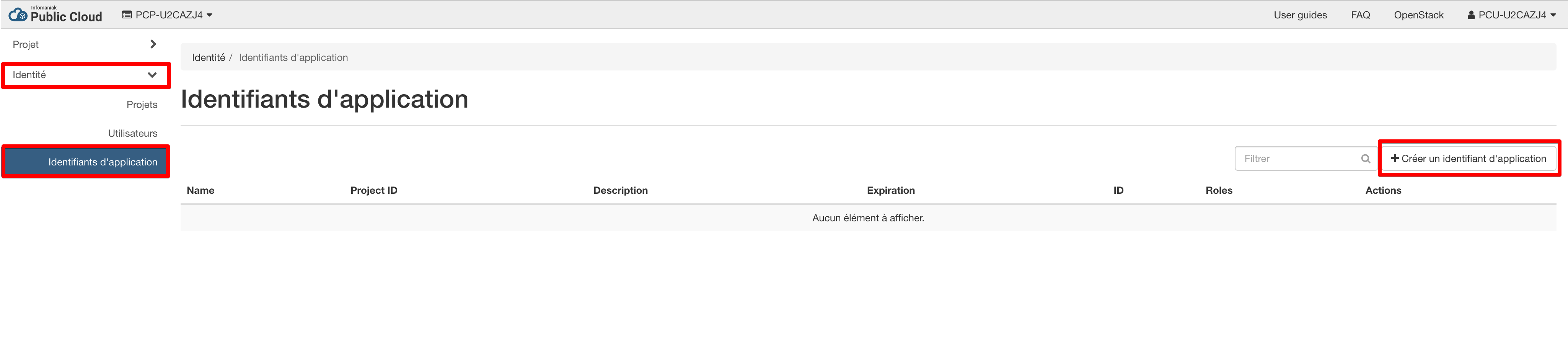Open the FAQ link
The width and height of the screenshot is (1568, 350).
[x=1360, y=15]
